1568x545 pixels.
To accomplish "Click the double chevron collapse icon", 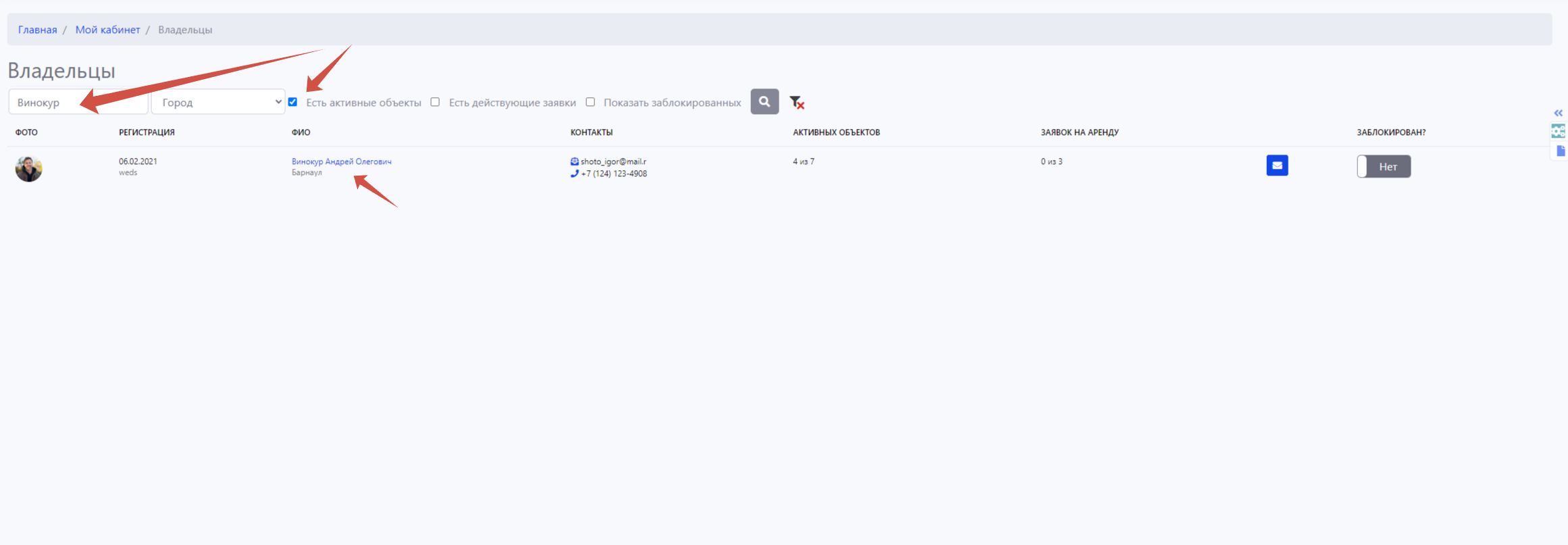I will click(x=1558, y=113).
